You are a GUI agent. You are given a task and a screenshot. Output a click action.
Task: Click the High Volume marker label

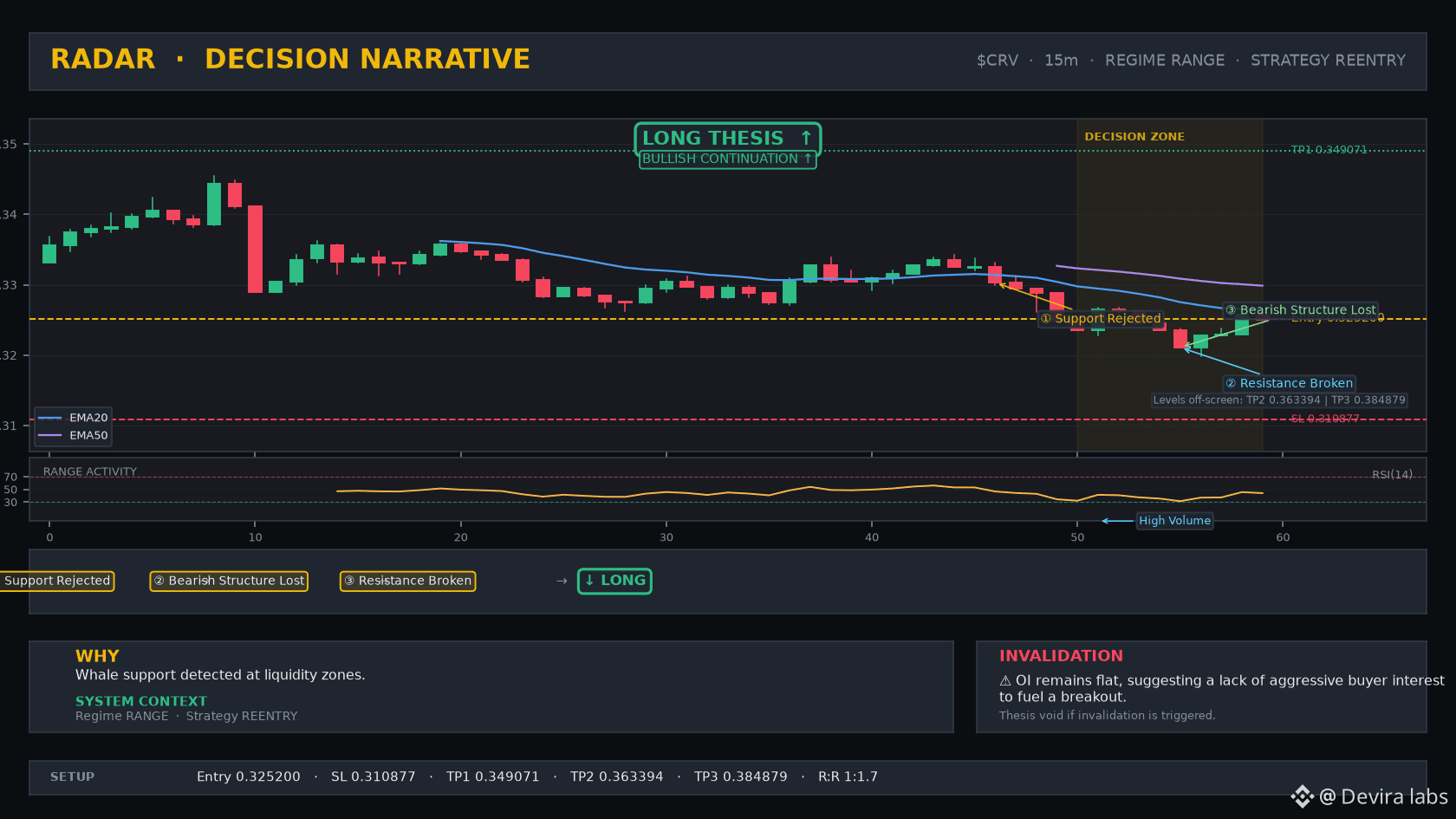tap(1174, 521)
